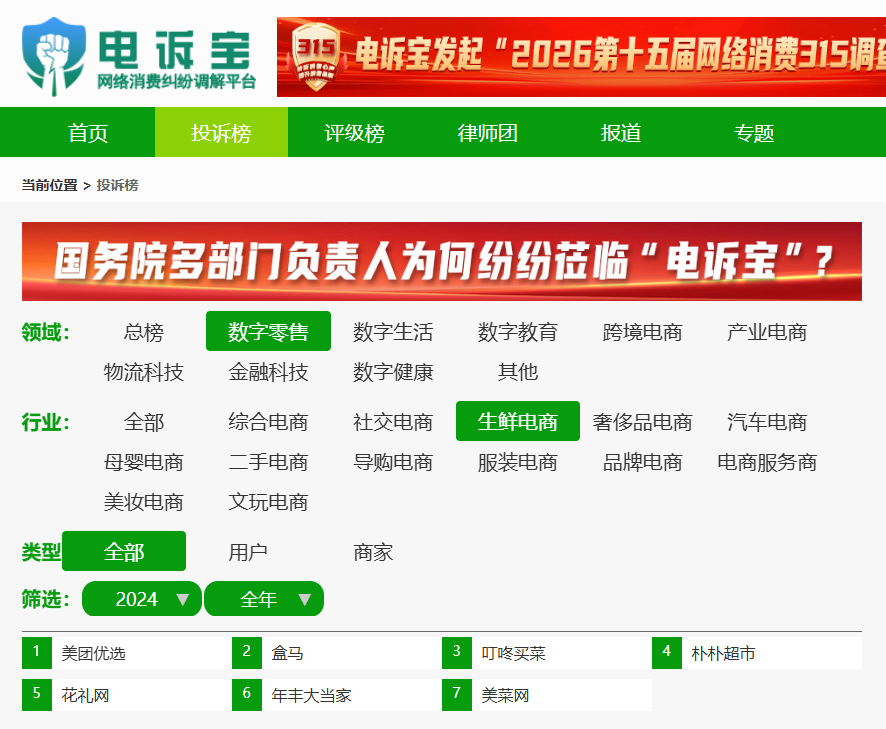Choose the 母婴电商 industry
Image resolution: width=886 pixels, height=729 pixels.
point(144,462)
